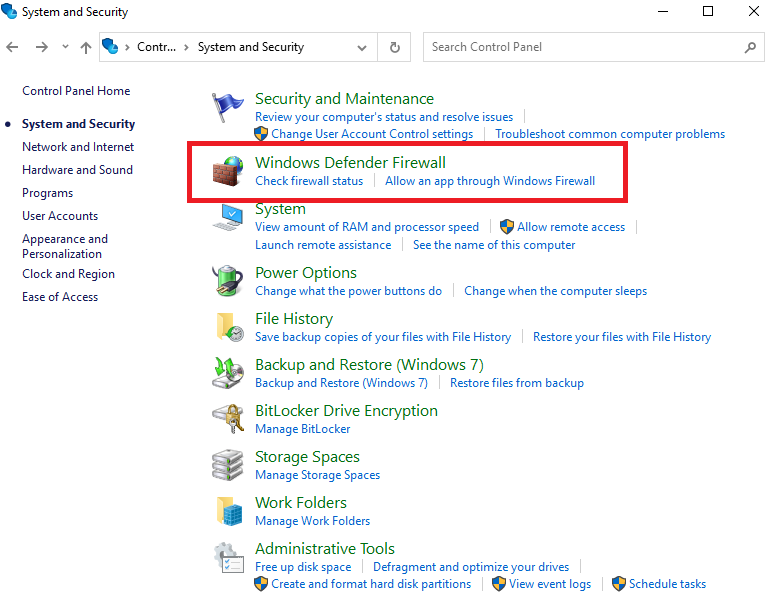Click Create and format hard disk partitions

(371, 584)
